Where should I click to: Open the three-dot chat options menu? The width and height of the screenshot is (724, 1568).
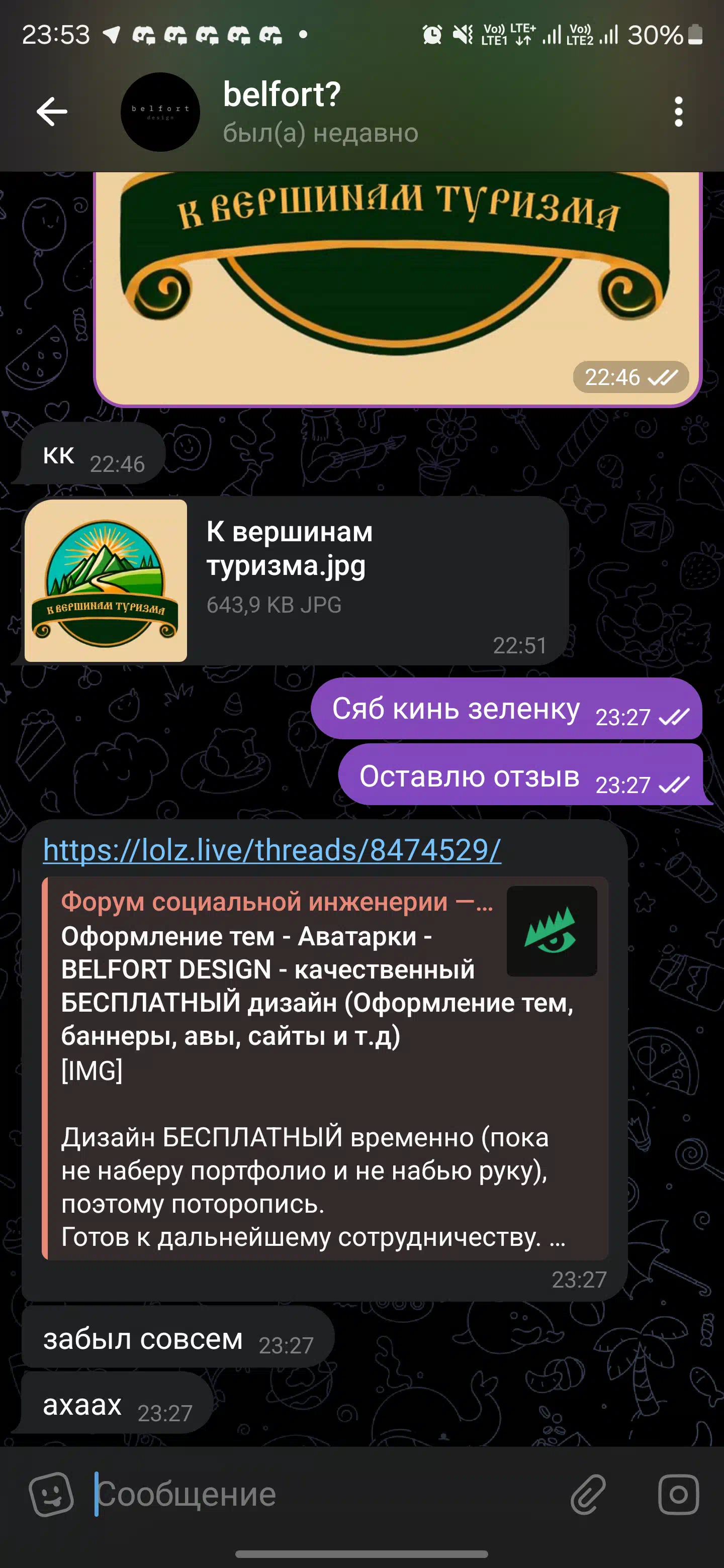(x=678, y=112)
